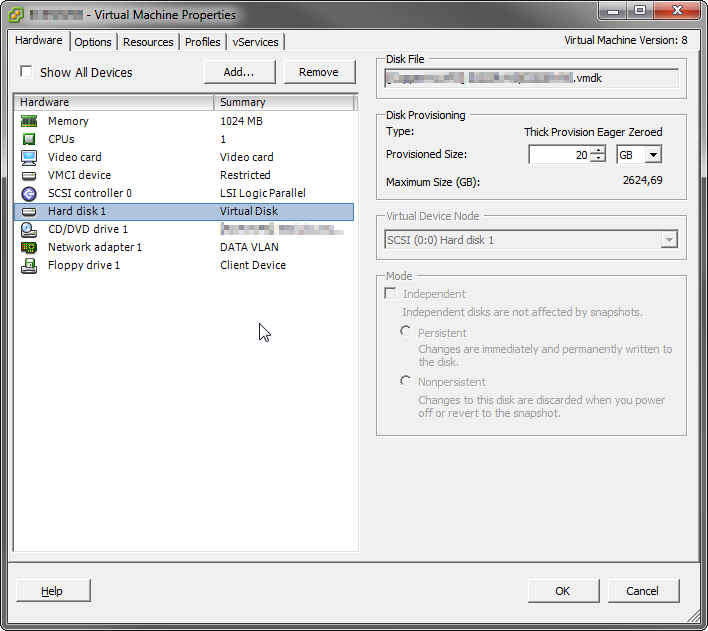Click the Provisioned Size input field
708x631 pixels.
coord(558,155)
